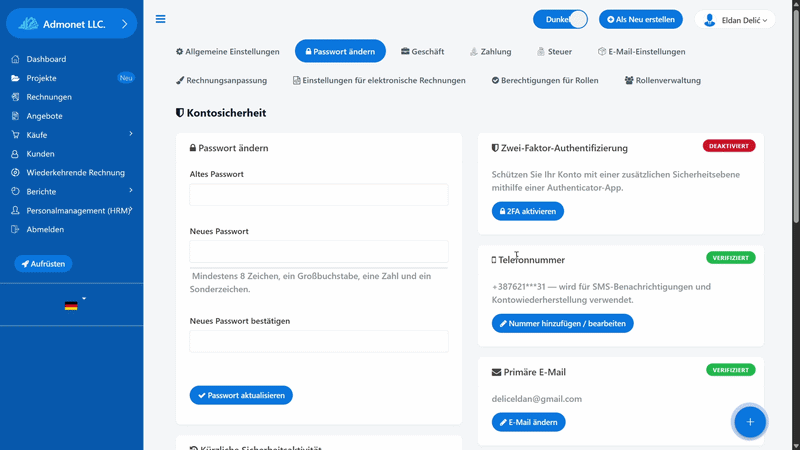Open the German flag language dropdown
800x450 pixels.
[x=74, y=305]
